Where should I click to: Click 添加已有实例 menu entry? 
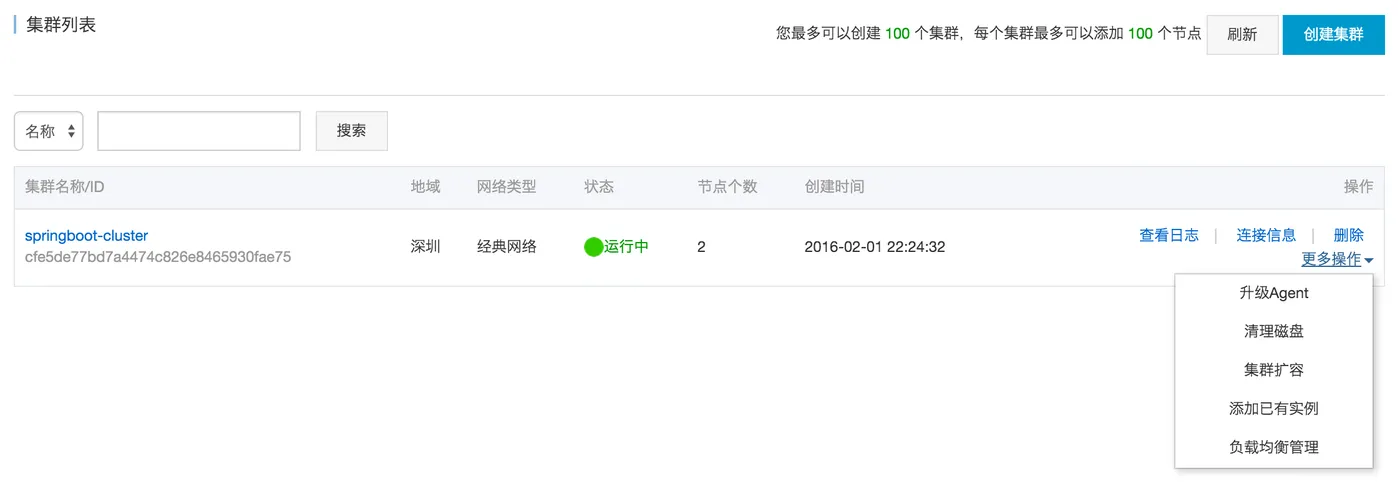1273,408
